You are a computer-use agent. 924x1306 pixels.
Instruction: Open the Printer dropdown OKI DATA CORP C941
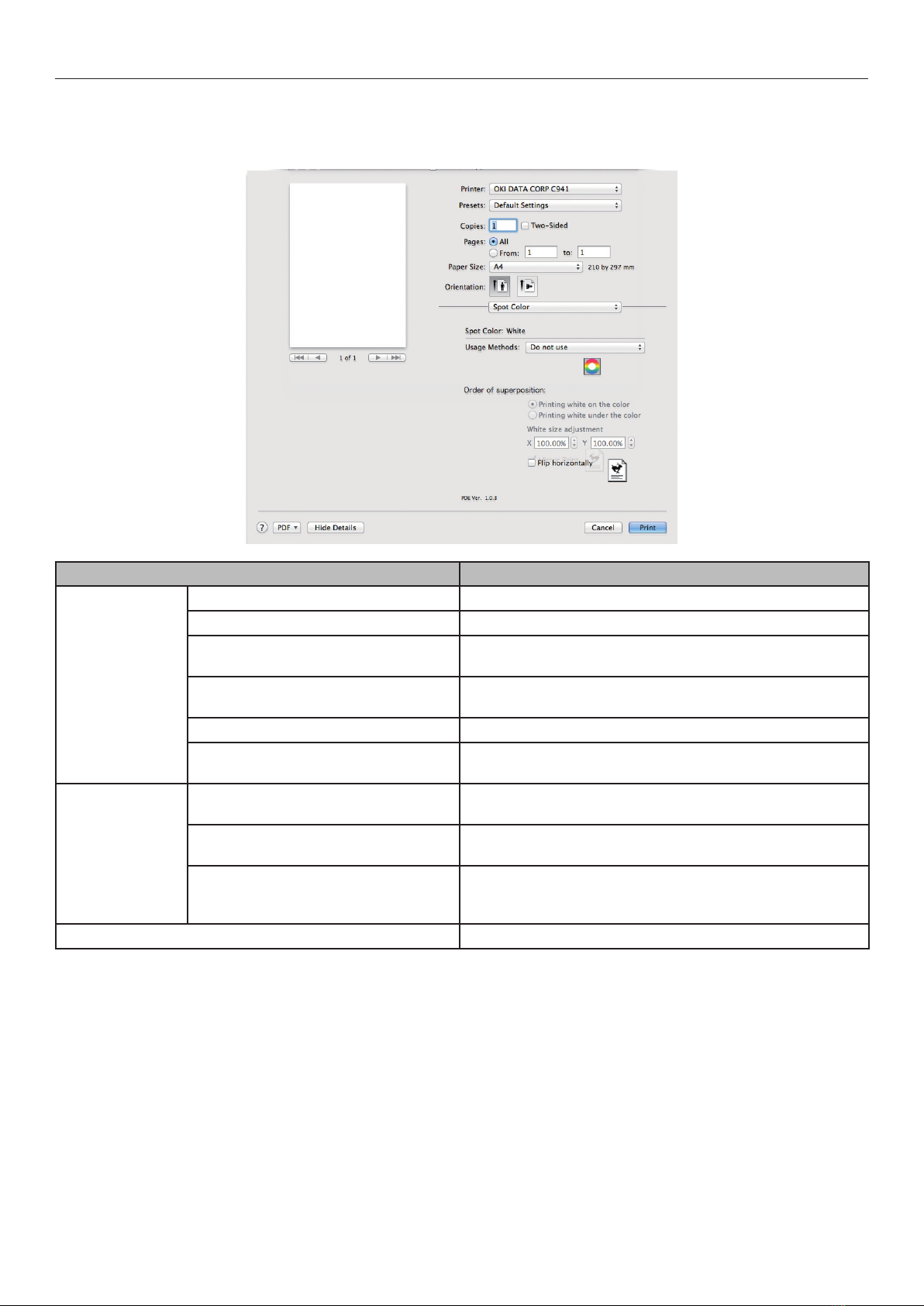coord(555,189)
